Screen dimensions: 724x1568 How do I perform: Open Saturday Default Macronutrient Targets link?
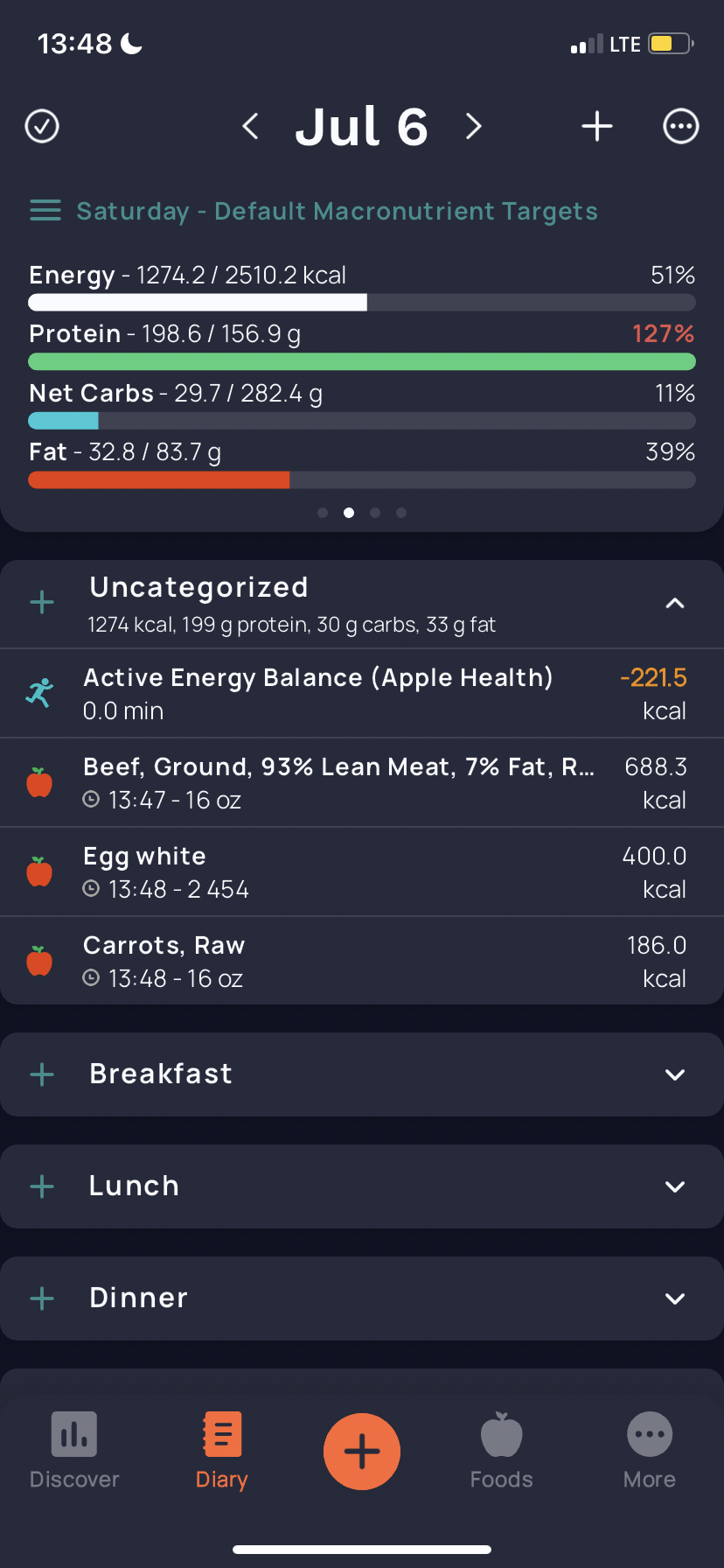[338, 211]
